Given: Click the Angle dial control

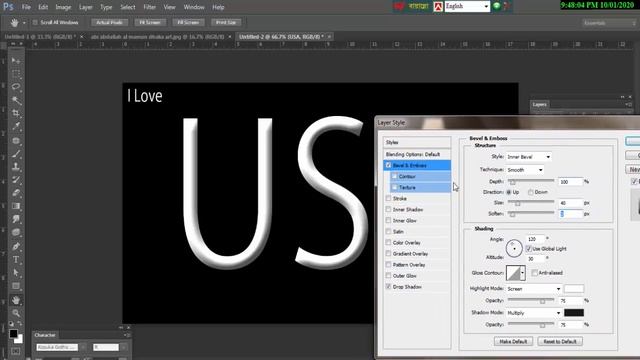Looking at the screenshot, I should [514, 248].
